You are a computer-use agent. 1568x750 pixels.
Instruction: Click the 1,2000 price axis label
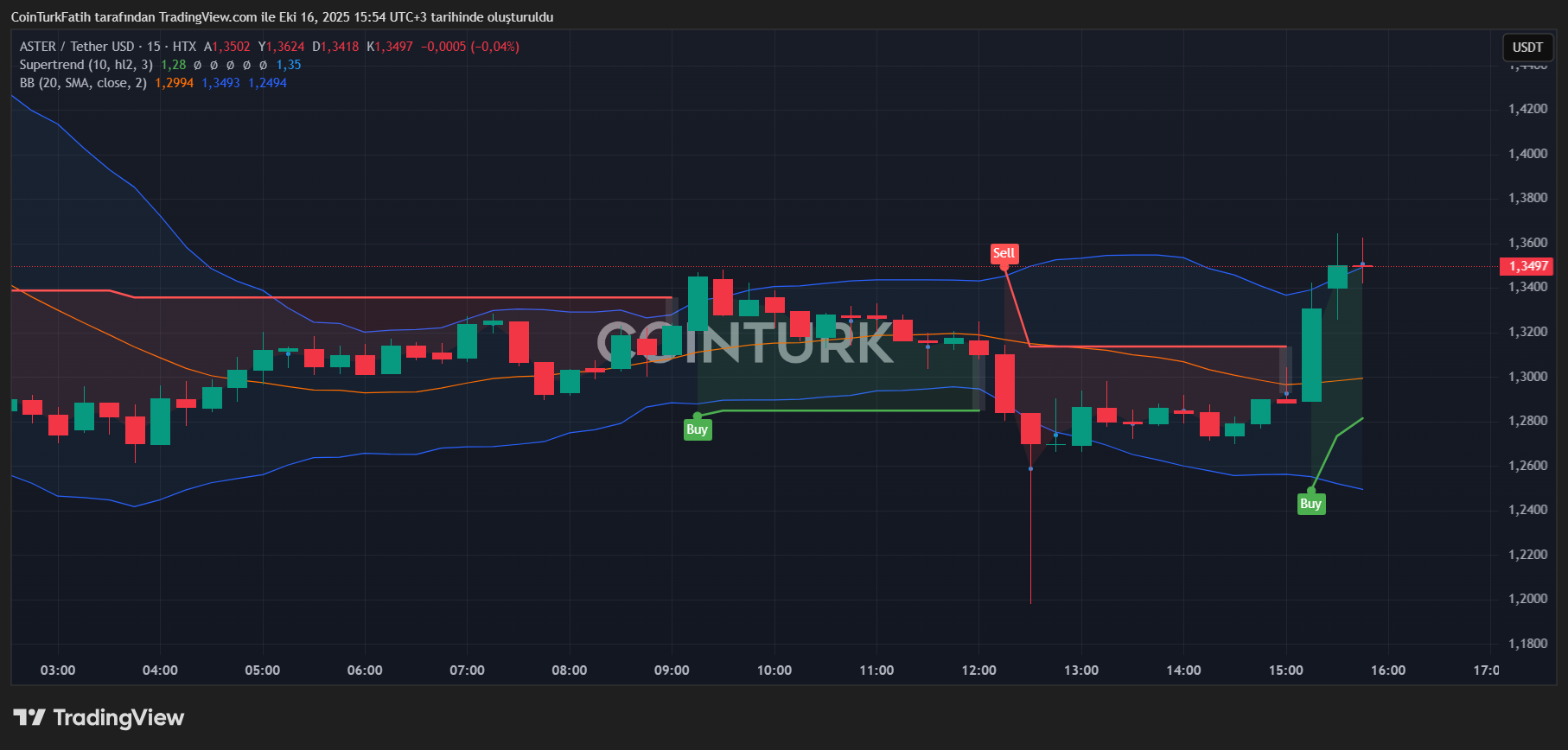coord(1527,599)
